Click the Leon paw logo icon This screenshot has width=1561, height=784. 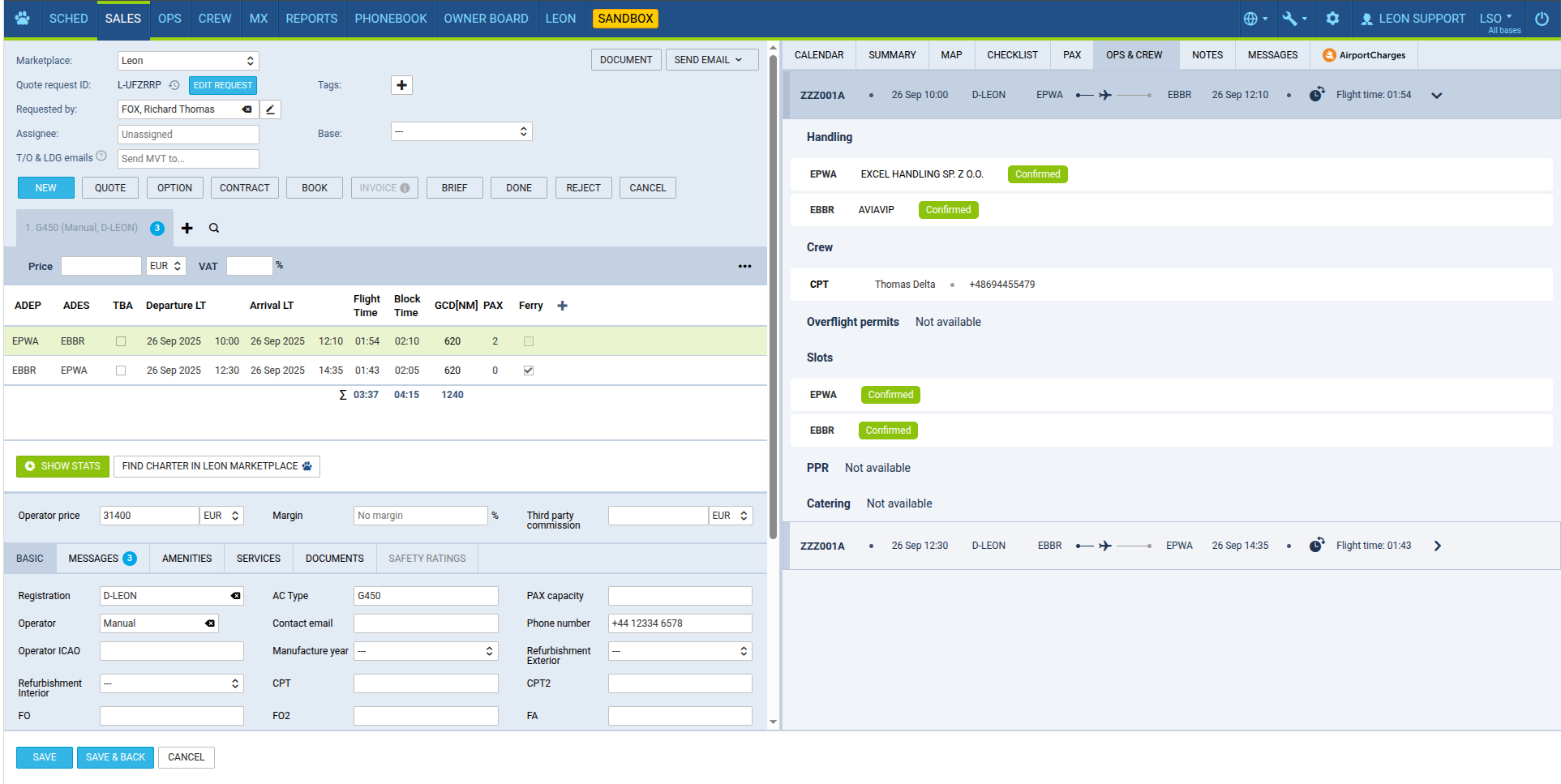[22, 19]
